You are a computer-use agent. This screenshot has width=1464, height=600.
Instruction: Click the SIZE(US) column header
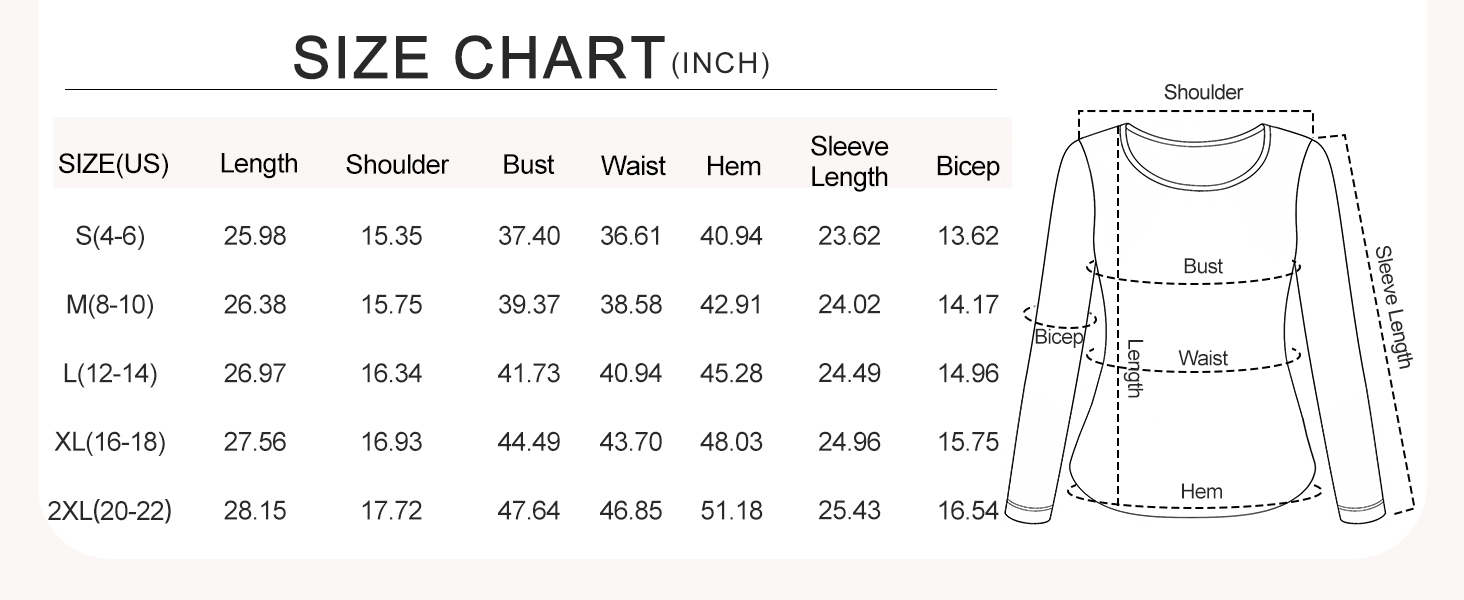point(114,165)
